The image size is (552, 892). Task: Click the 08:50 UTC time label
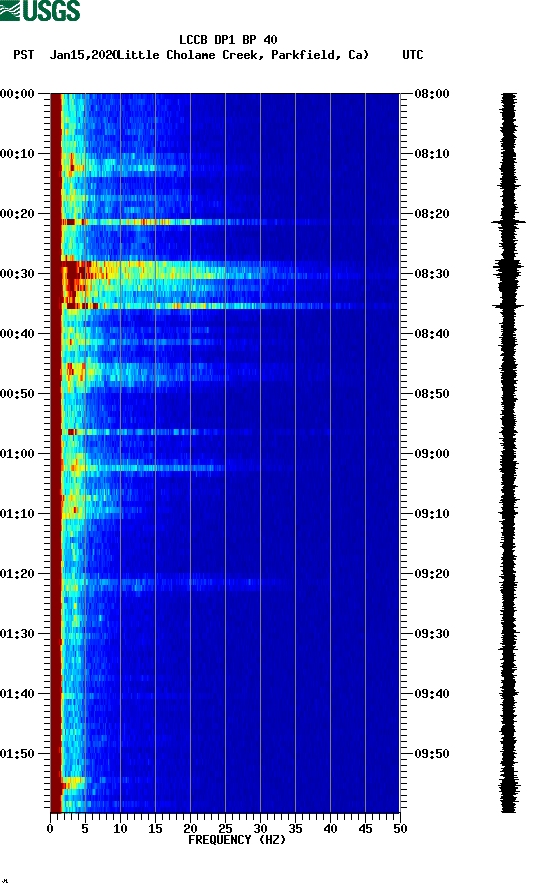click(x=432, y=394)
